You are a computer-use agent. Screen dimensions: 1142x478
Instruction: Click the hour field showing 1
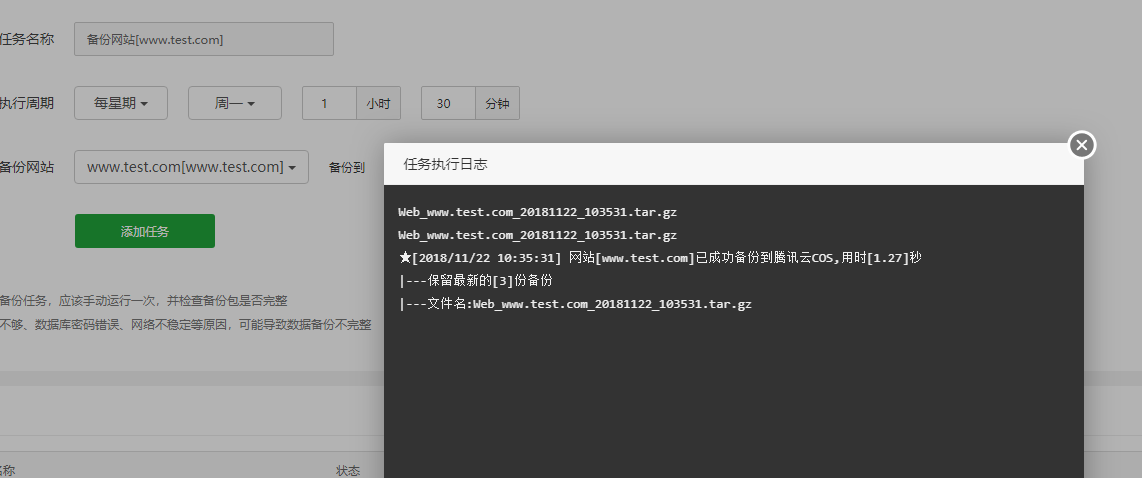pyautogui.click(x=329, y=103)
